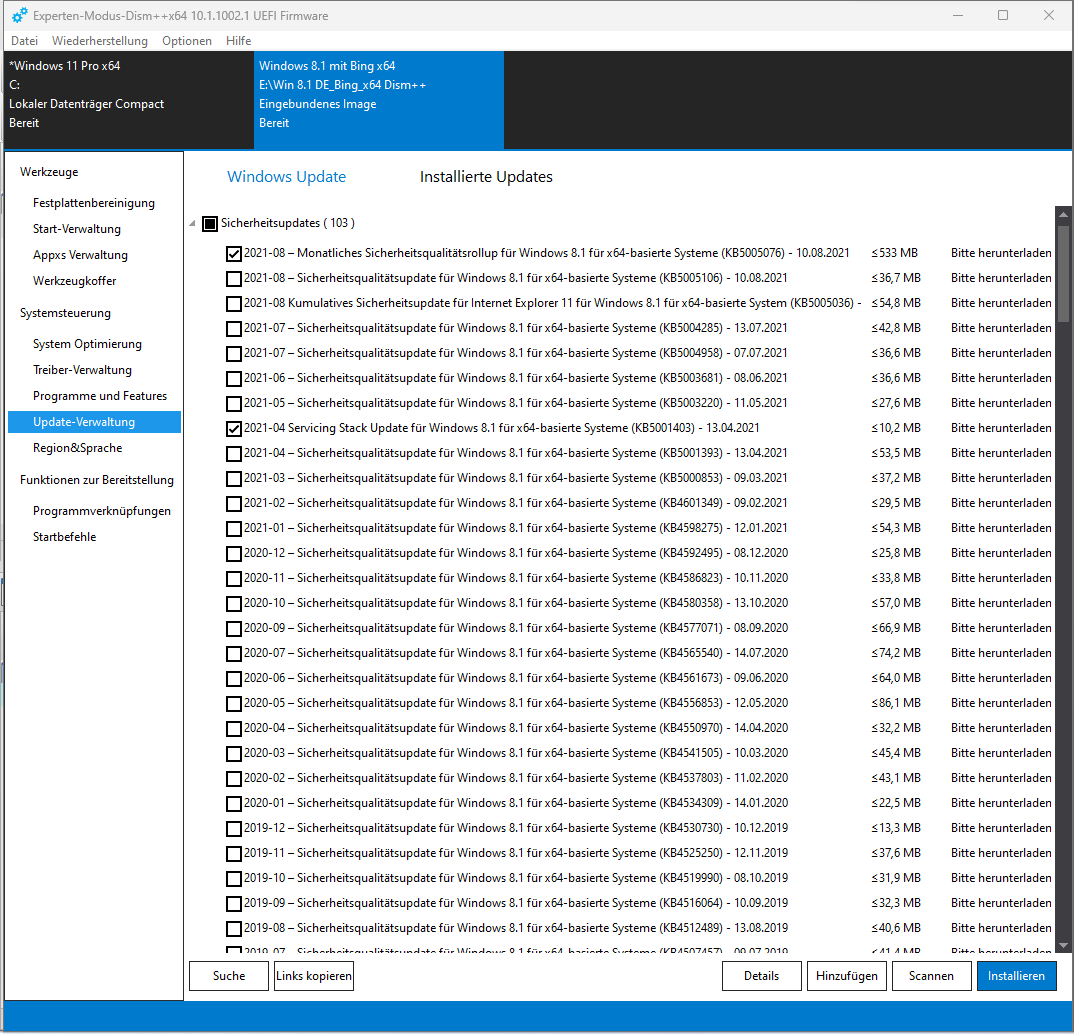The height and width of the screenshot is (1034, 1074).
Task: Click the Hinzufügen button
Action: click(x=847, y=976)
